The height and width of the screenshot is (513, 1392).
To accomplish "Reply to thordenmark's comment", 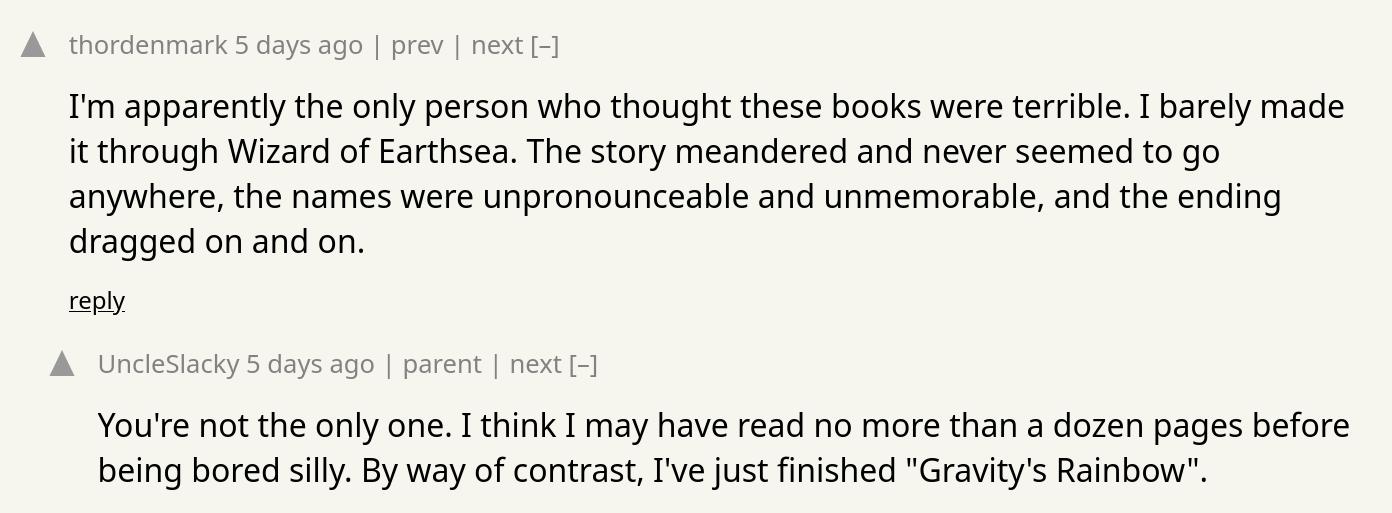I will tap(97, 300).
